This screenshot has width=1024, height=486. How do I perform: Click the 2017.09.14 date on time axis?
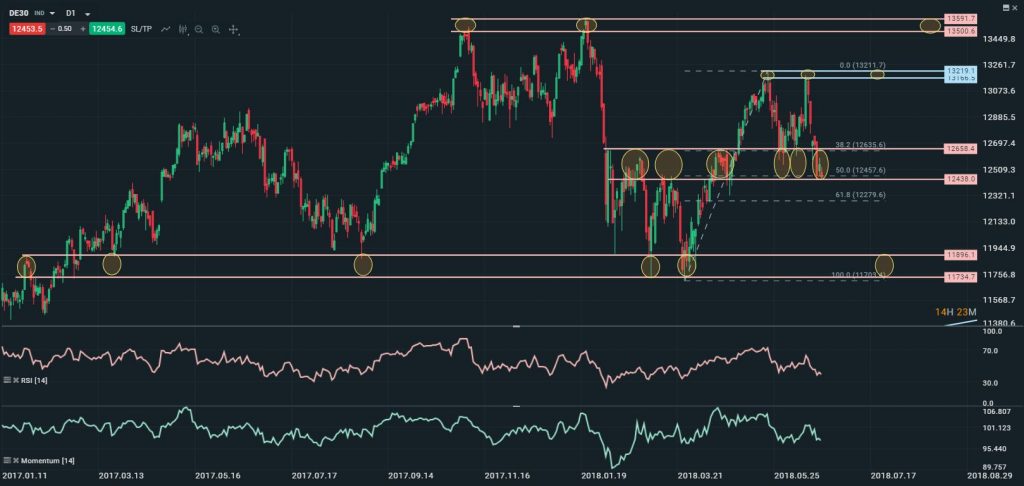pyautogui.click(x=411, y=476)
